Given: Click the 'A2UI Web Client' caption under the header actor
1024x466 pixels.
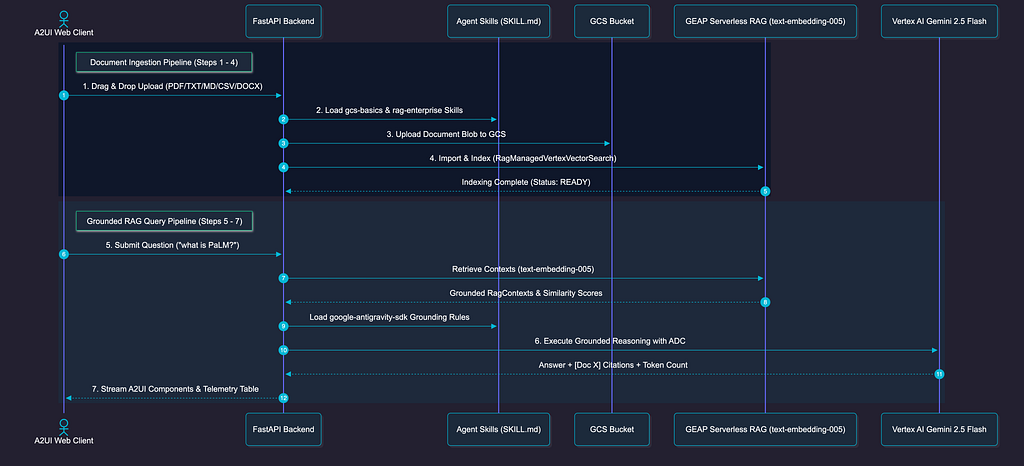Looking at the screenshot, I should 63,32.
